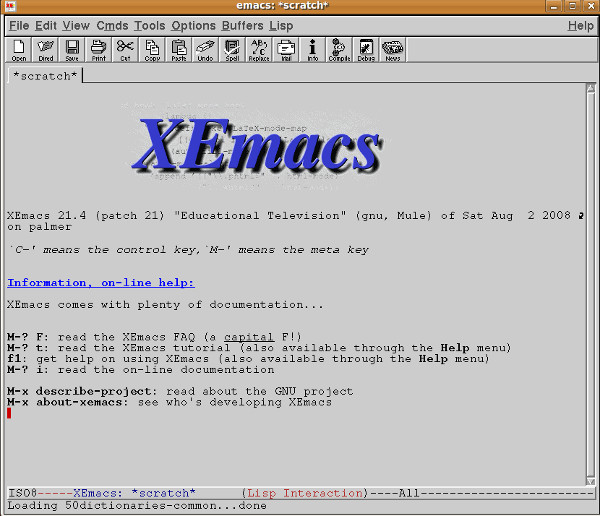Click underlined word 'capital'
Image resolution: width=600 pixels, height=516 pixels.
coord(249,337)
